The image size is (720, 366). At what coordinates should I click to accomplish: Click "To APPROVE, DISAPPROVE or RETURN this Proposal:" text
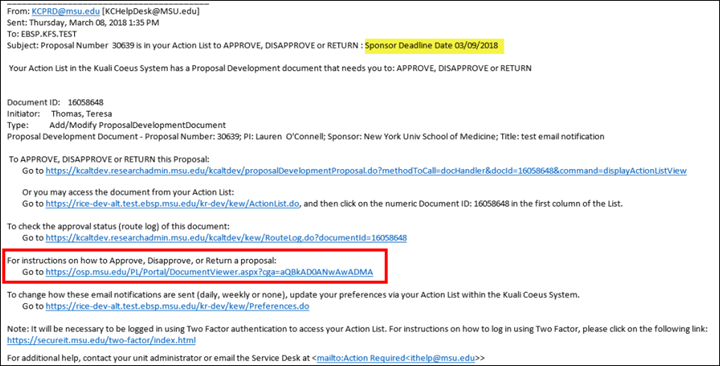point(109,159)
